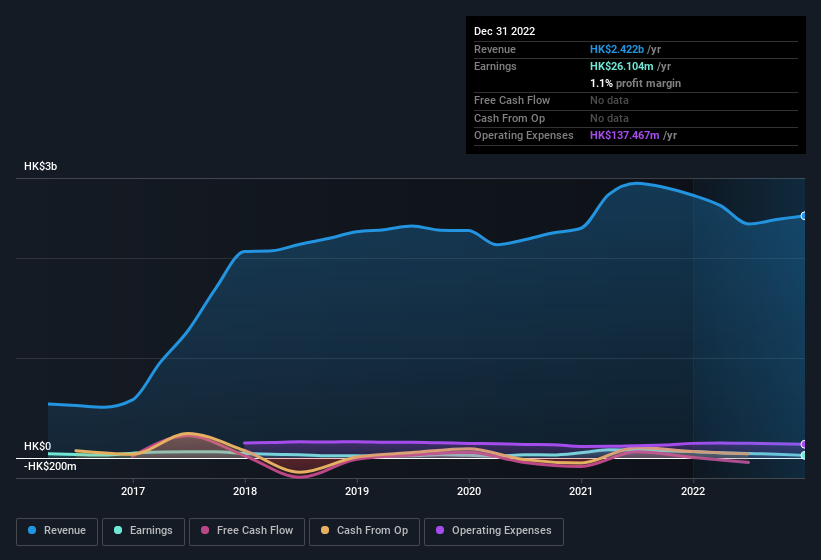Click the HK$26.104m earnings value
The height and width of the screenshot is (560, 821).
tap(622, 66)
